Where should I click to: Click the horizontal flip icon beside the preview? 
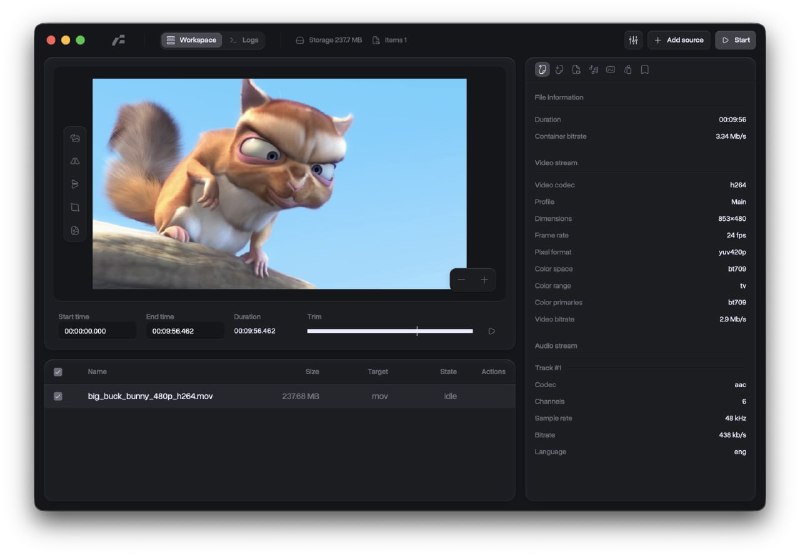pyautogui.click(x=75, y=161)
